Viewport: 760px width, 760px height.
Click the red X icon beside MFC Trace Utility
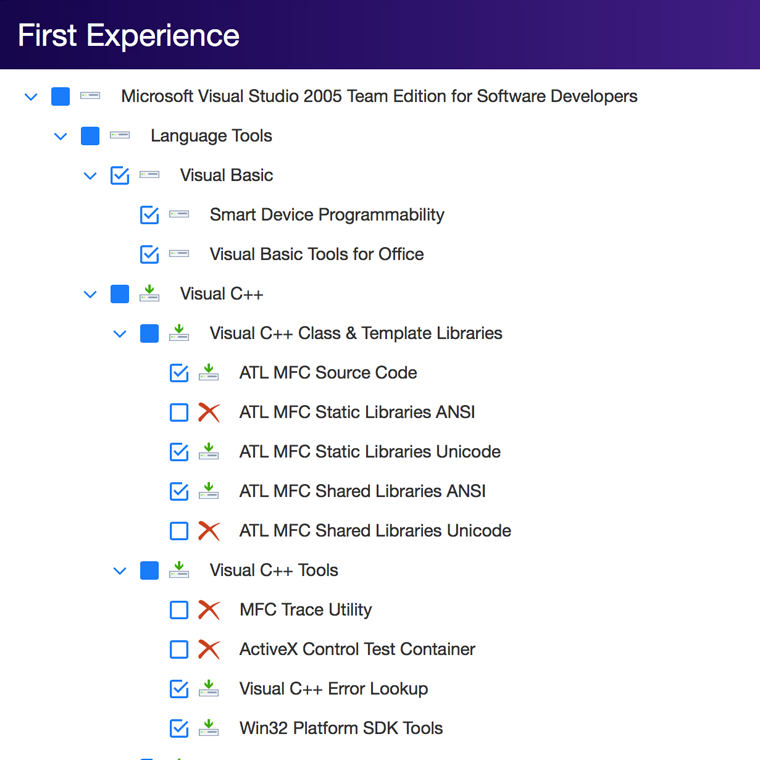(x=209, y=610)
